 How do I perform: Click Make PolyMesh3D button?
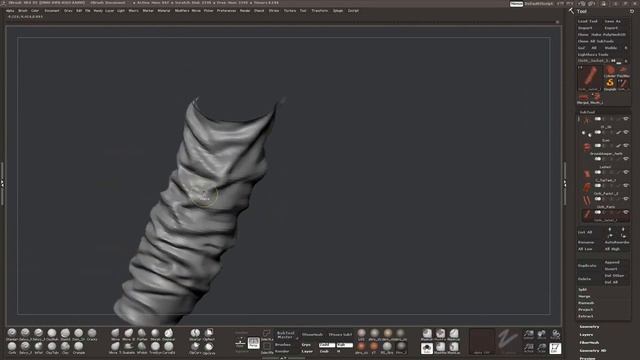pyautogui.click(x=608, y=35)
